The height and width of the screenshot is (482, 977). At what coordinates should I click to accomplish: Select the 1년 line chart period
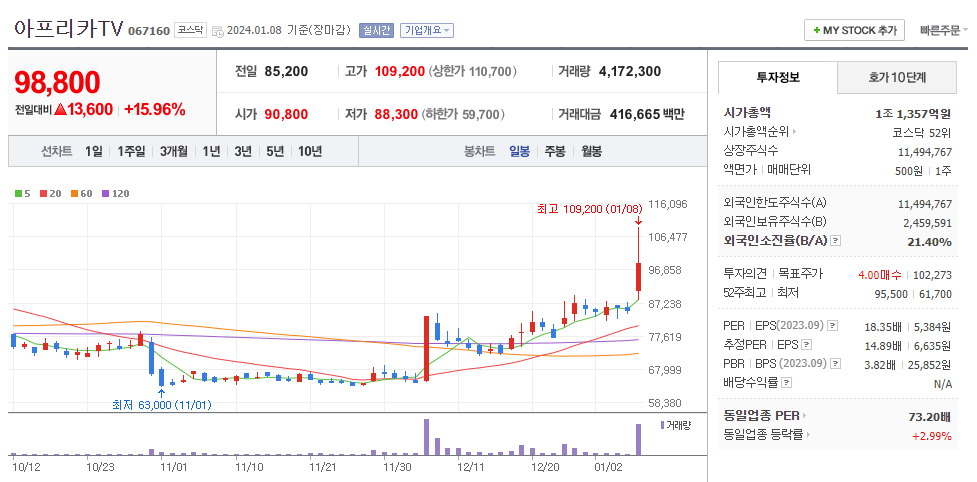tap(211, 151)
